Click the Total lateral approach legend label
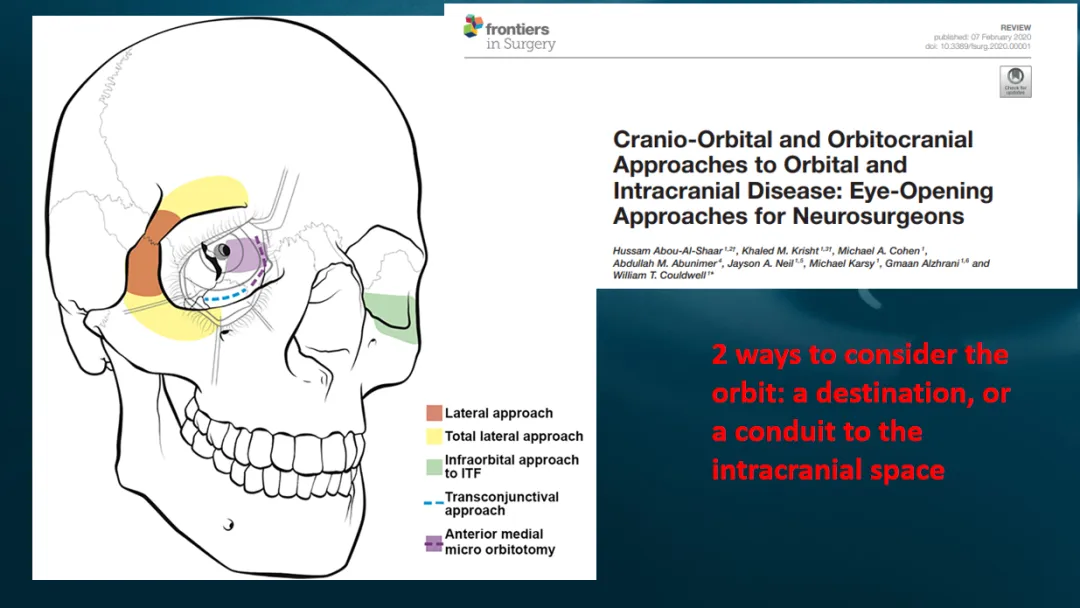1080x608 pixels. click(x=514, y=436)
